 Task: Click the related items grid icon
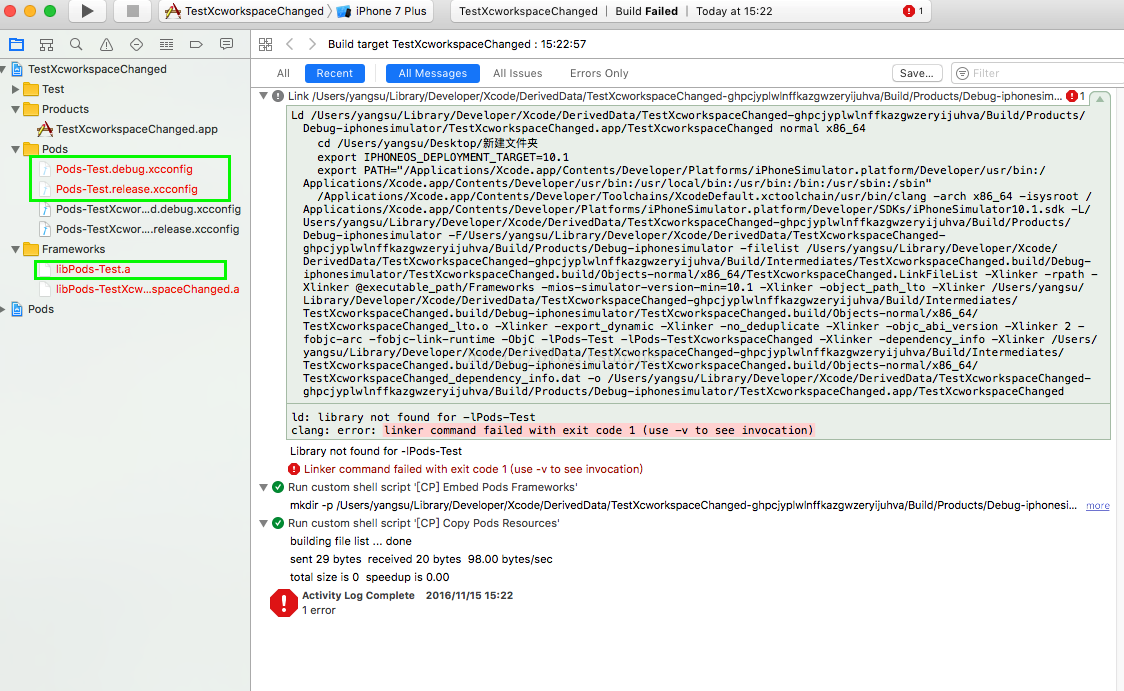tap(265, 44)
